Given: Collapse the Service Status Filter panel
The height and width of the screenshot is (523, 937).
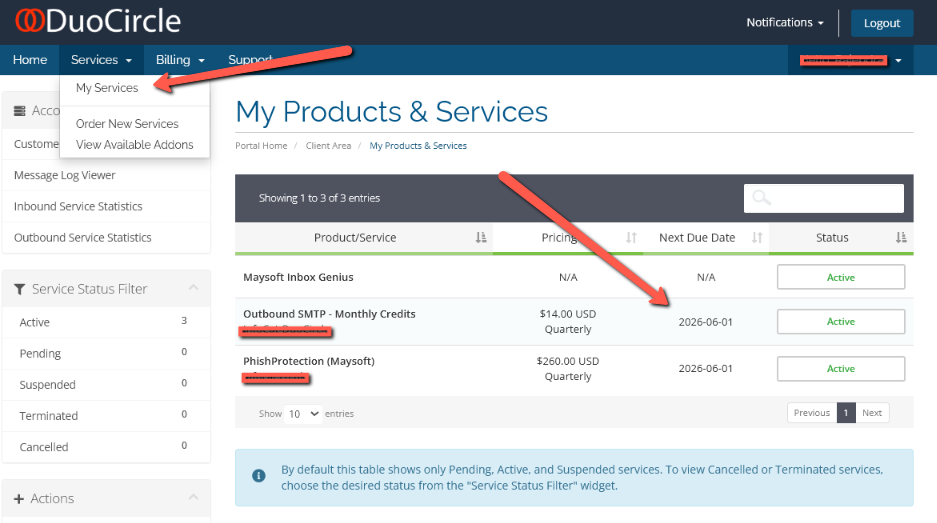Looking at the screenshot, I should click(x=193, y=288).
